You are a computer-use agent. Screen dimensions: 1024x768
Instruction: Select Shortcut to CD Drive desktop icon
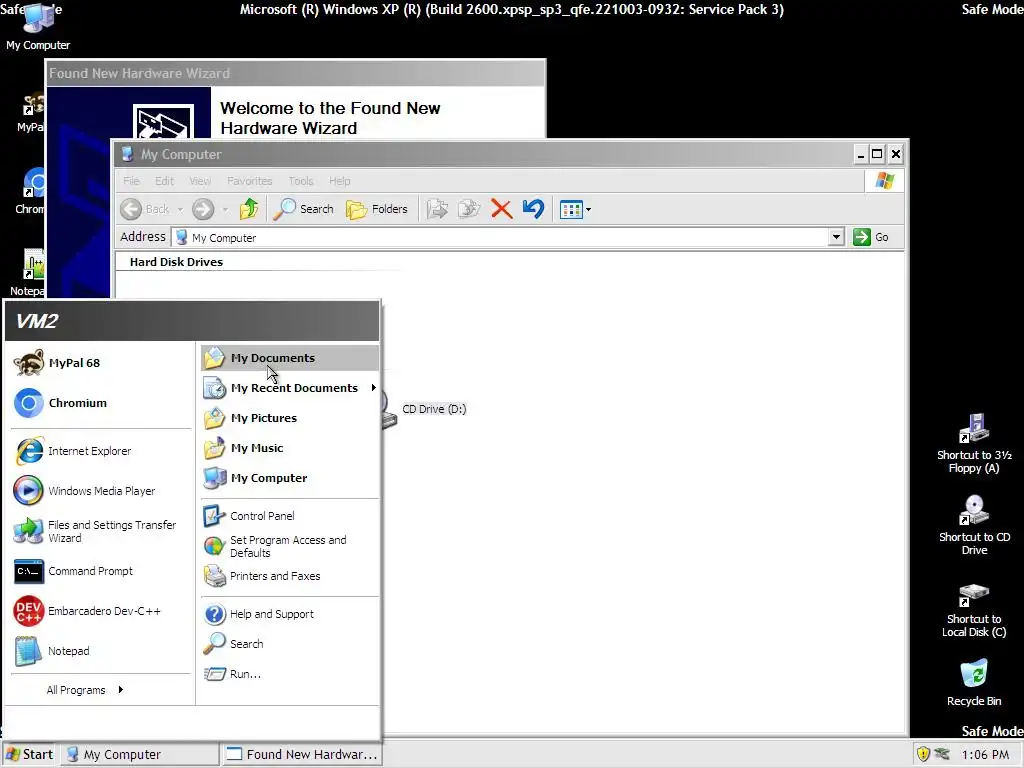tap(974, 525)
